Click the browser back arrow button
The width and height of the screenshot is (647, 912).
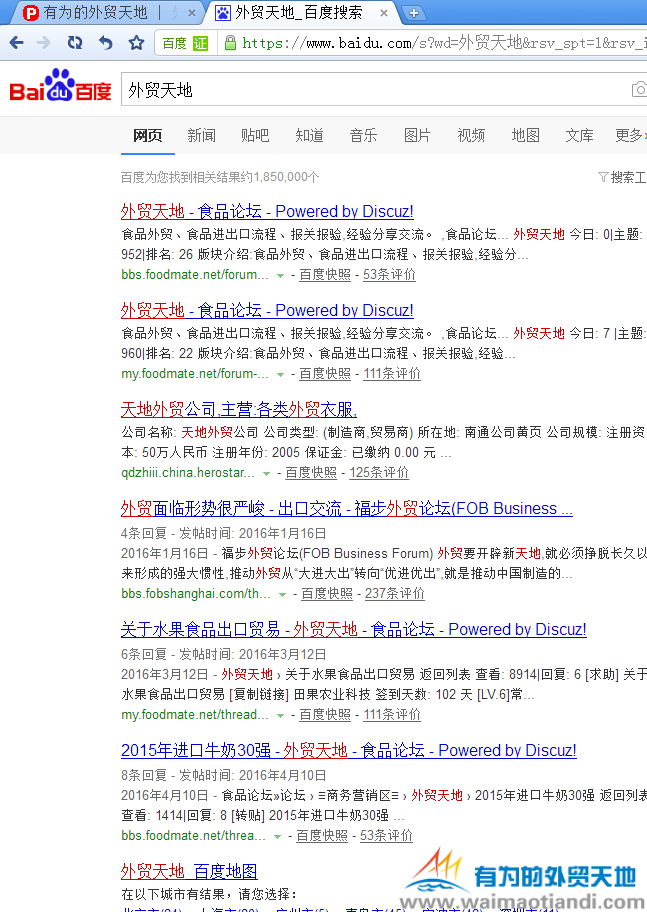click(x=15, y=43)
